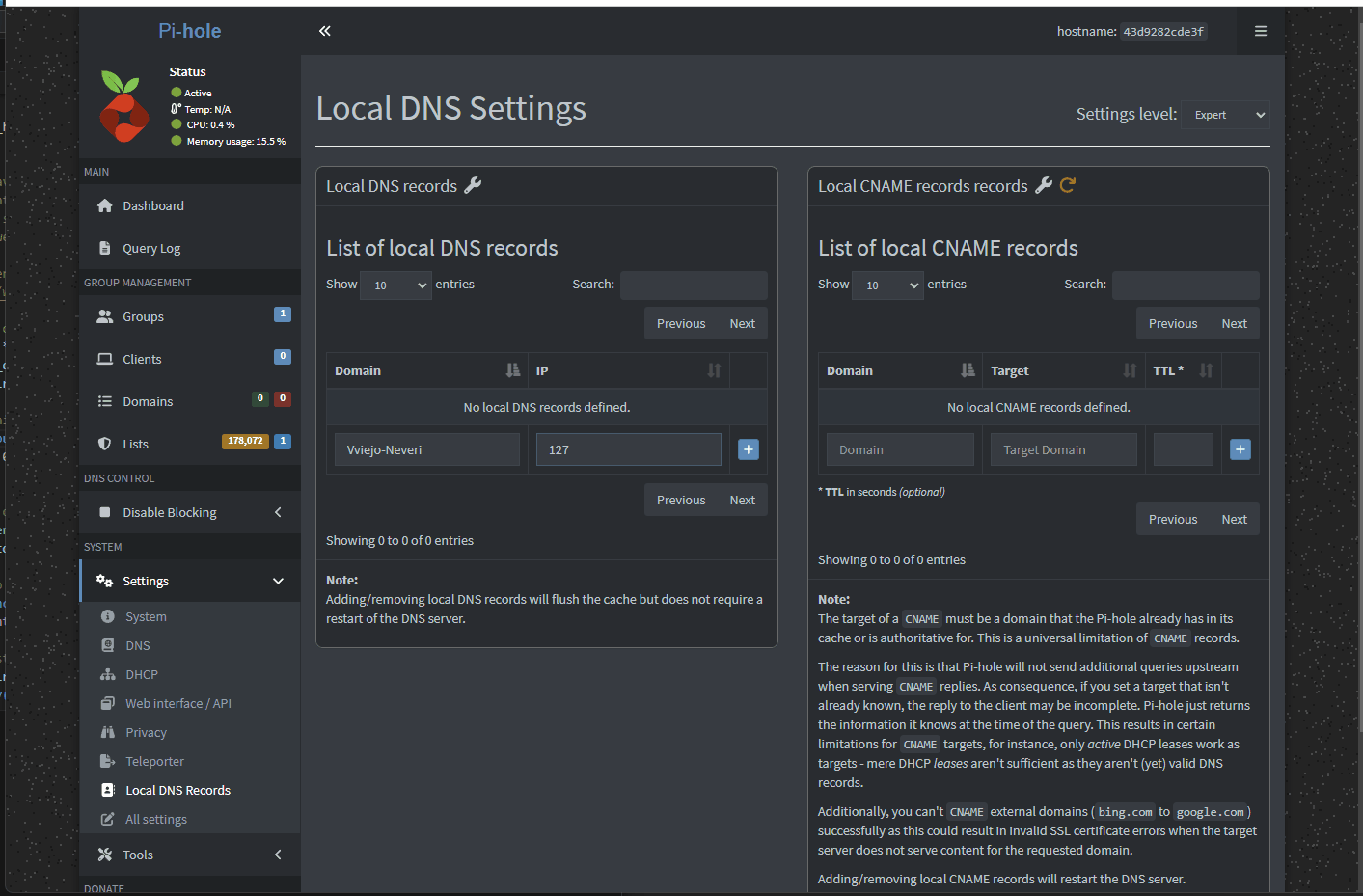Click hostname value 43d9282cde3f
This screenshot has height=896, width=1363.
click(x=1163, y=32)
